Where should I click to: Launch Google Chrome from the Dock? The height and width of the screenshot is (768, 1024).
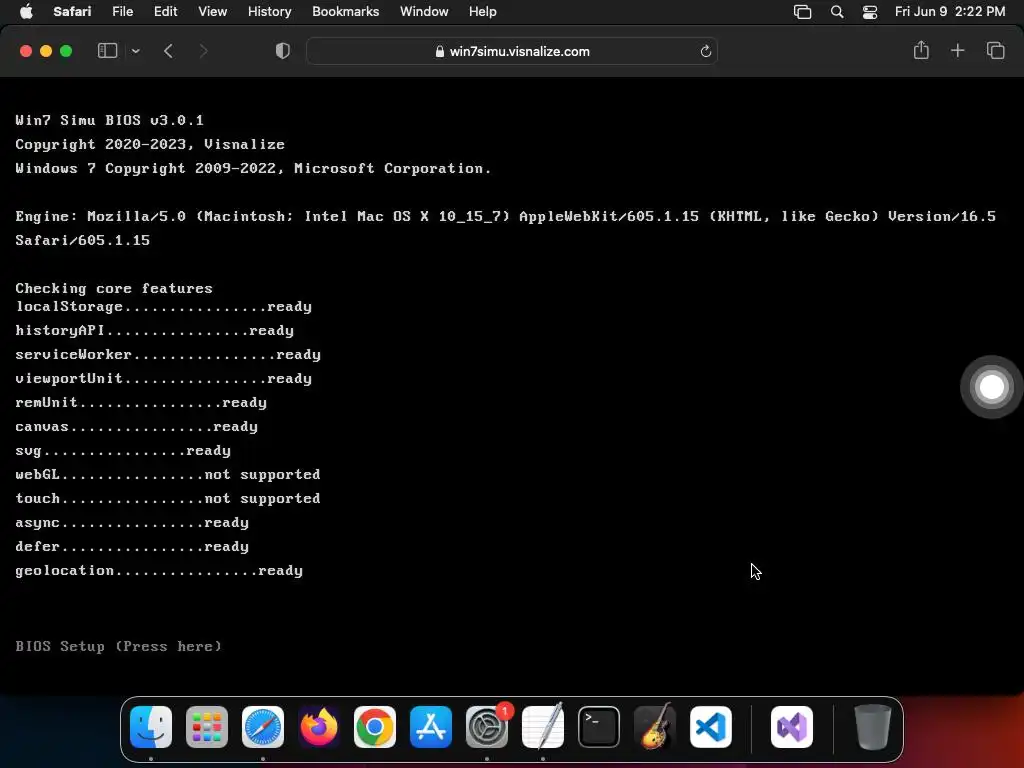[375, 727]
